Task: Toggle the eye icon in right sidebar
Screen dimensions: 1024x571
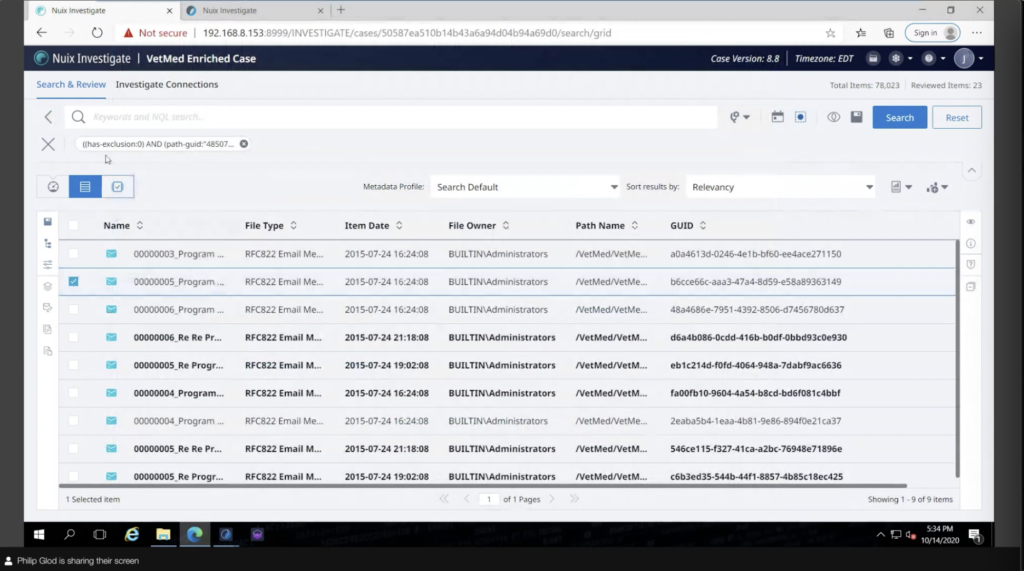Action: tap(971, 221)
